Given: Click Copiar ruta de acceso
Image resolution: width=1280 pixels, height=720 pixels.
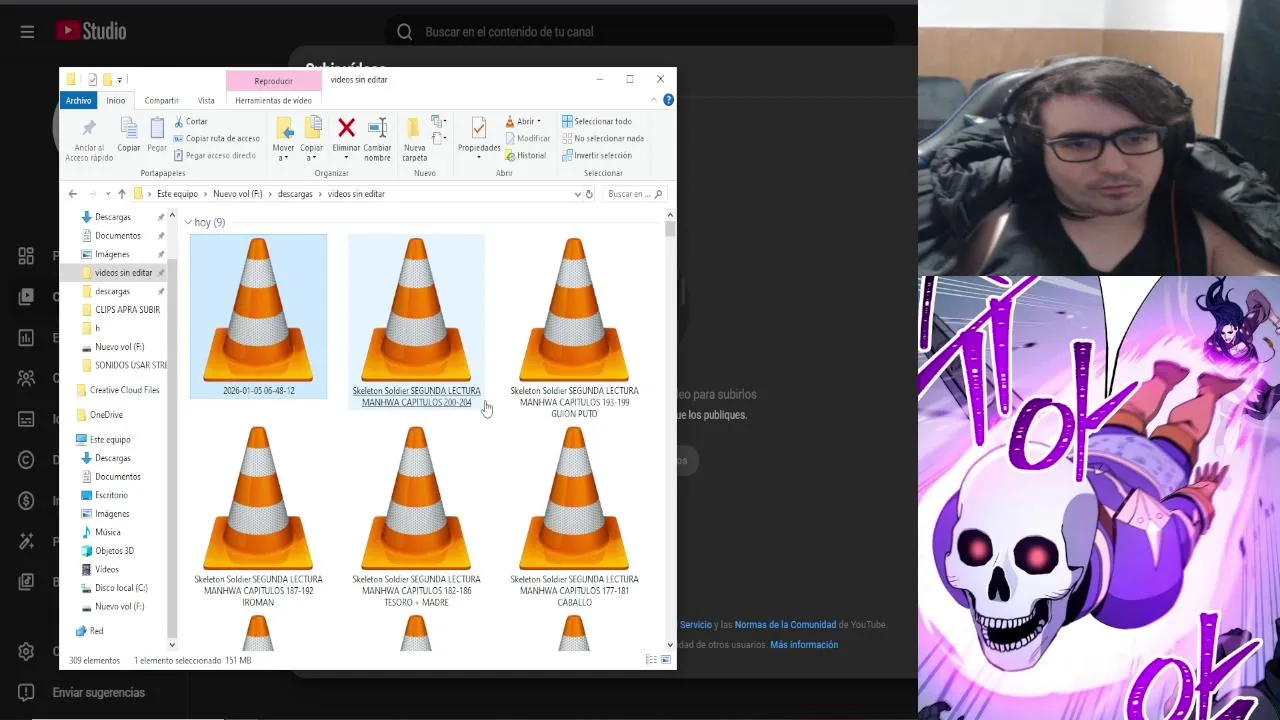Looking at the screenshot, I should click(x=216, y=138).
